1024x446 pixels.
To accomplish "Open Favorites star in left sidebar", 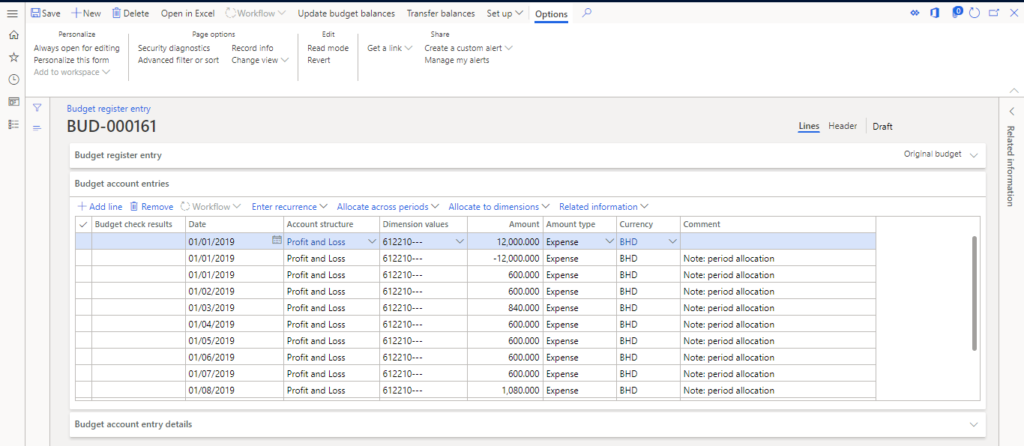I will (x=13, y=57).
